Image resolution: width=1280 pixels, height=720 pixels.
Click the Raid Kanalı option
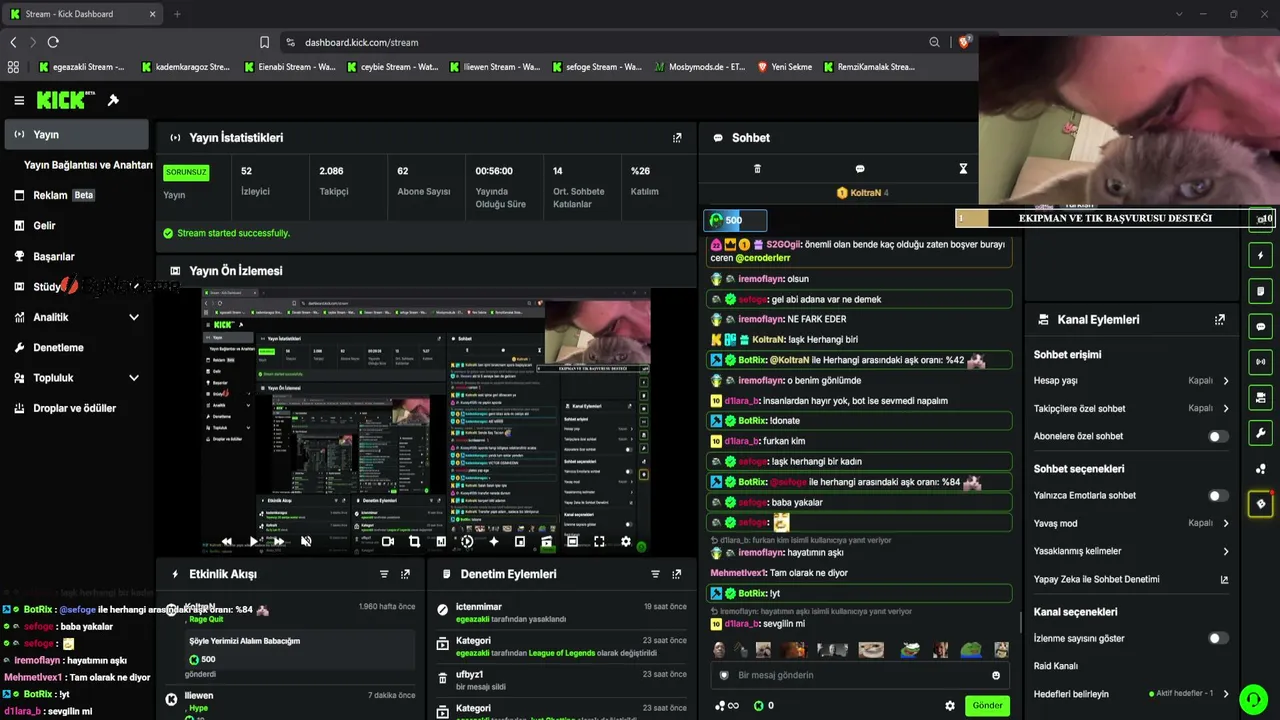(x=1056, y=666)
